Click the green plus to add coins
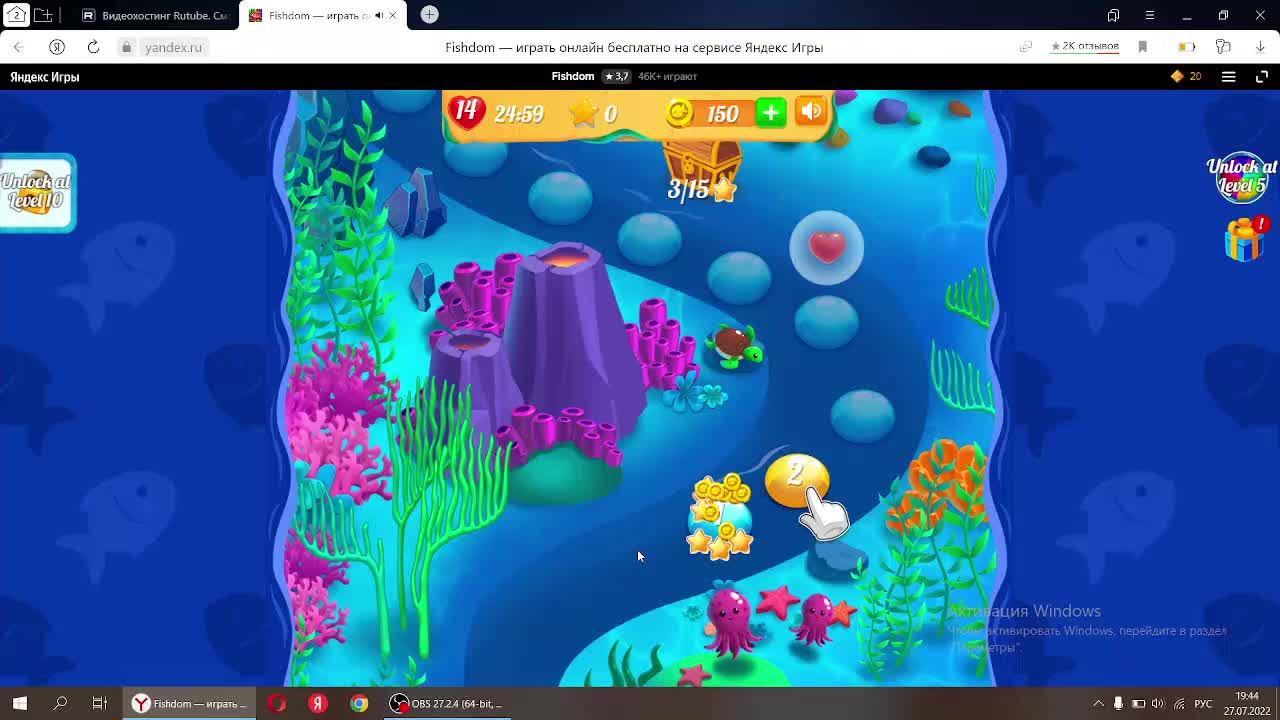 (x=770, y=113)
